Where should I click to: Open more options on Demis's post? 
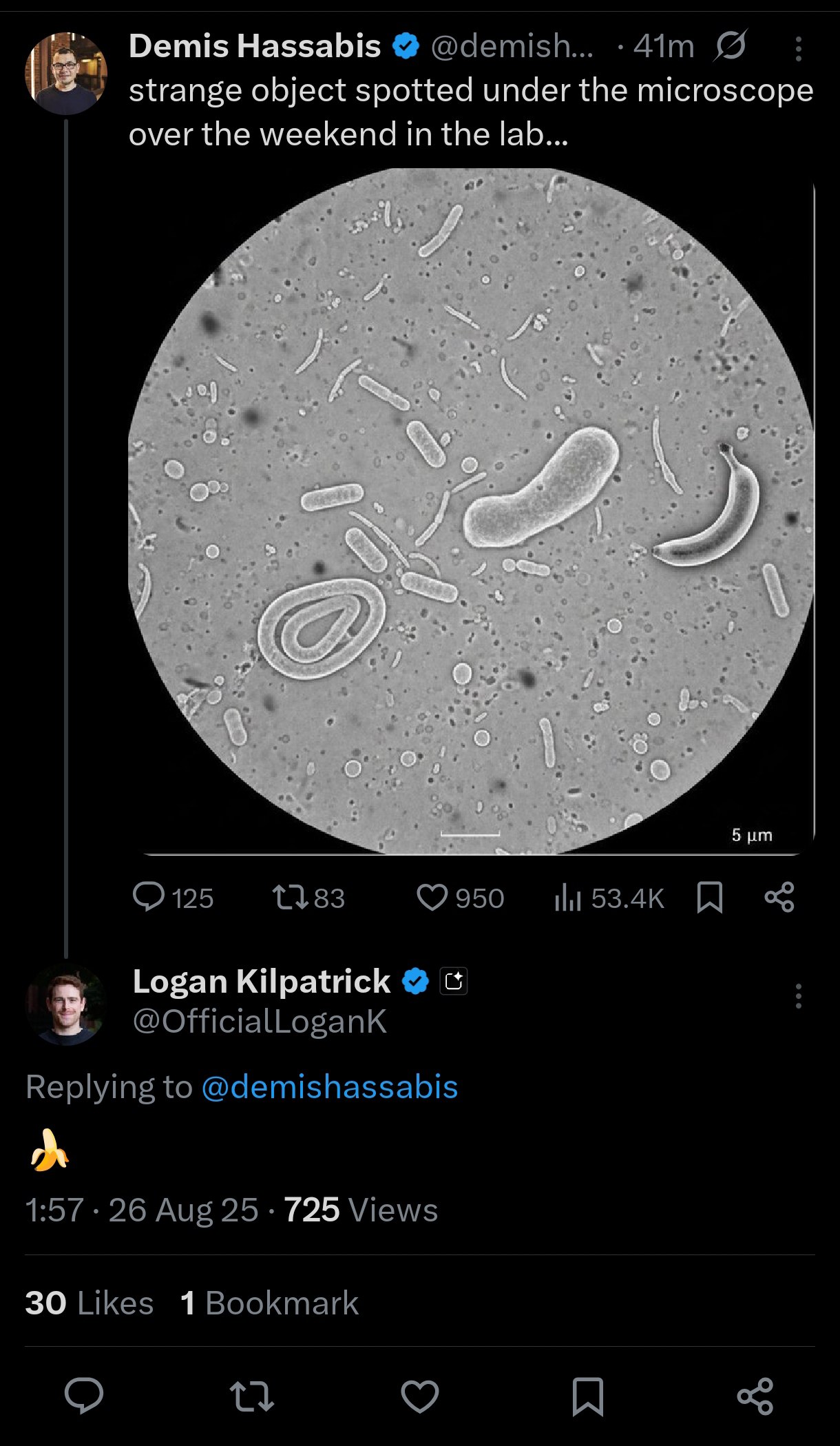pos(798,48)
